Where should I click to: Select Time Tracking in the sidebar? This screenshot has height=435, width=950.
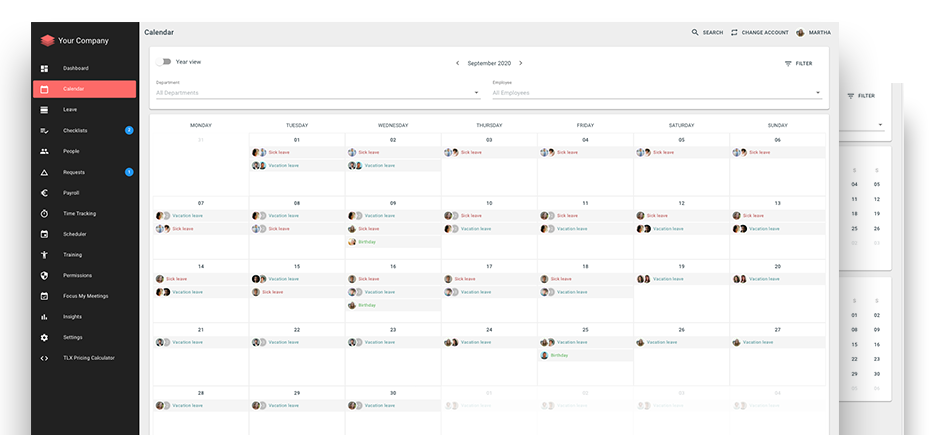tap(84, 213)
